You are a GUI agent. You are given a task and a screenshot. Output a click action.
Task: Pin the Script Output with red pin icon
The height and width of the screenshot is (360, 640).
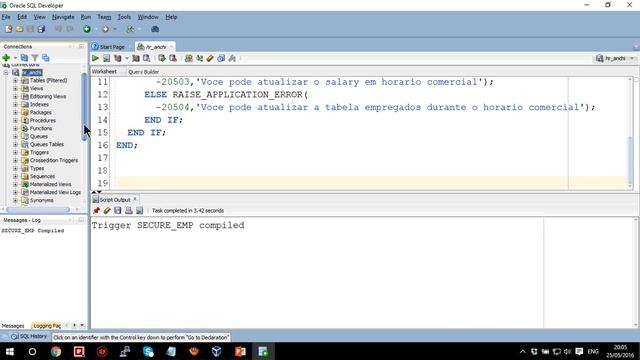pyautogui.click(x=96, y=211)
